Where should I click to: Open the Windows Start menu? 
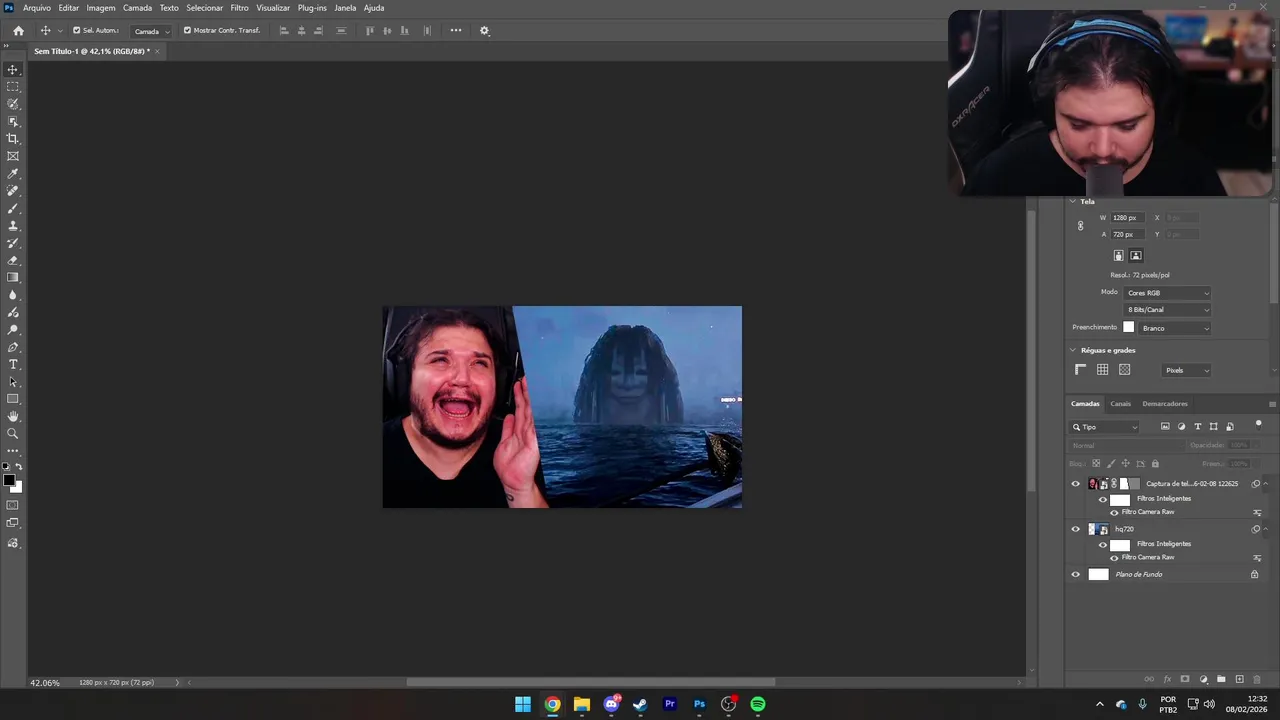[523, 704]
